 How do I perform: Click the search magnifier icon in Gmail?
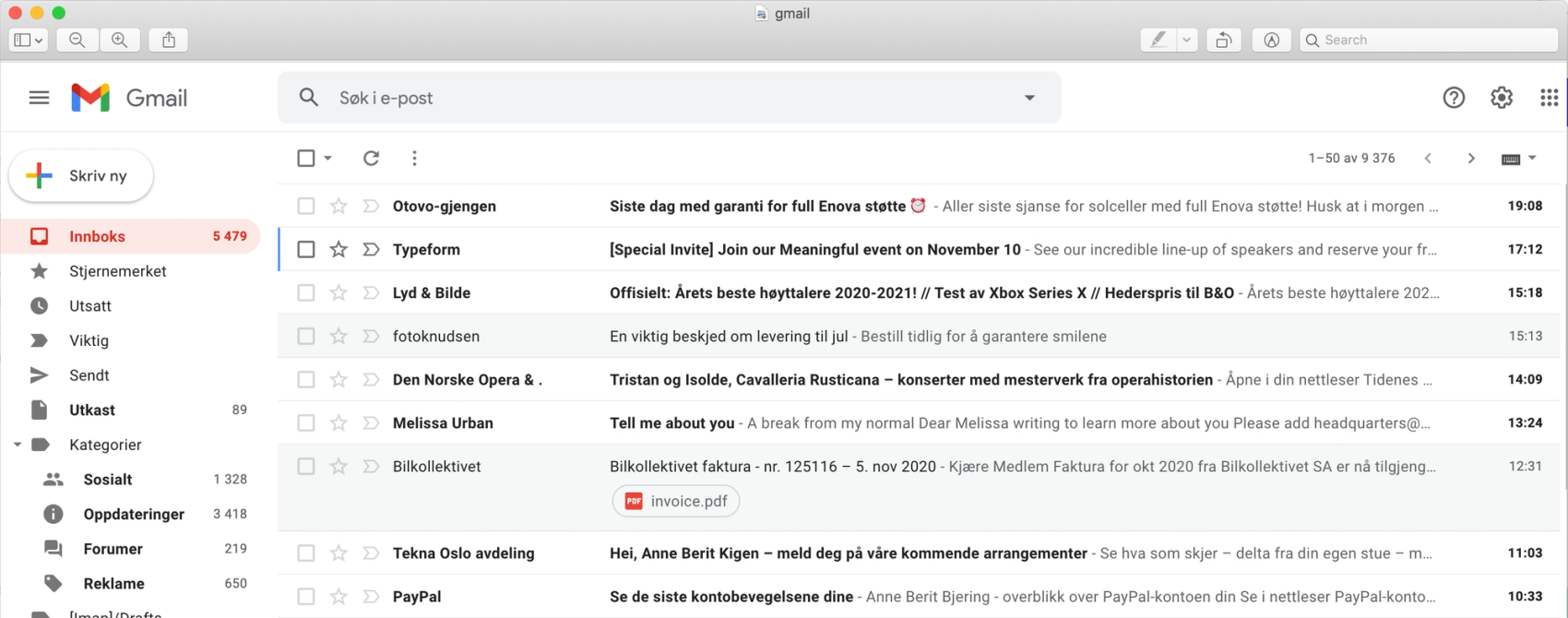click(309, 98)
